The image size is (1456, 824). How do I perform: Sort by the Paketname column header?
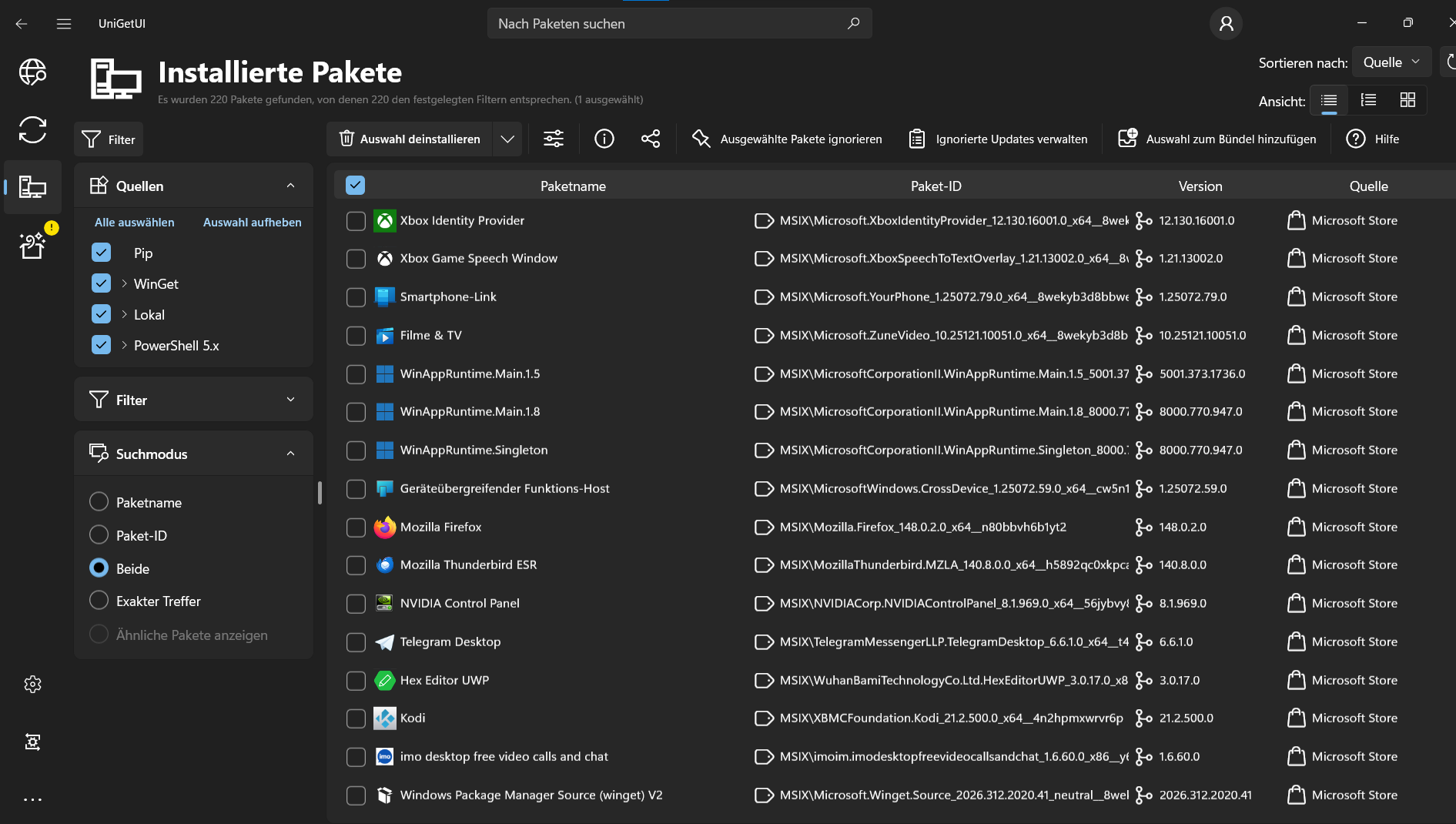tap(573, 186)
